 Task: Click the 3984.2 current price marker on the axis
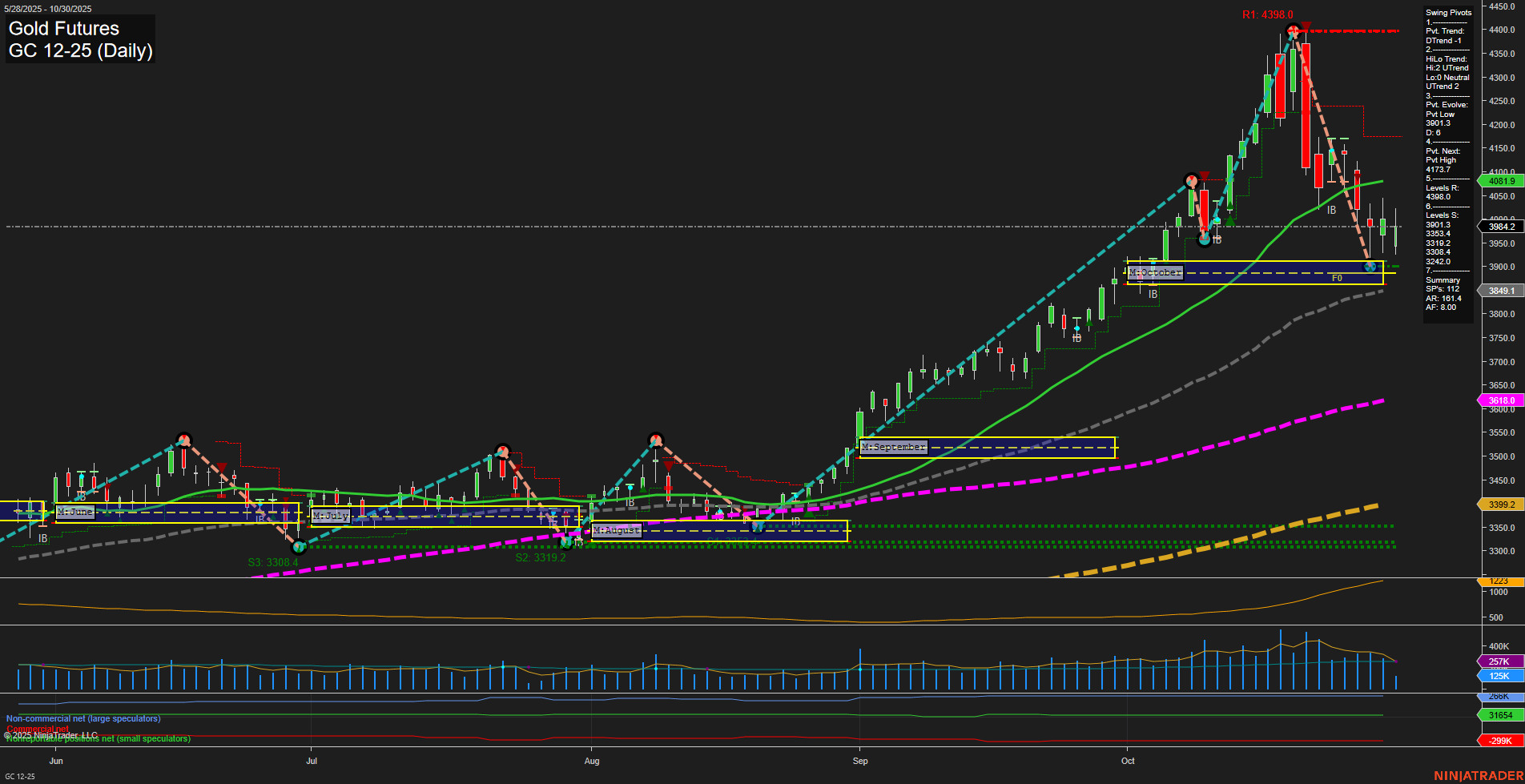click(x=1501, y=227)
